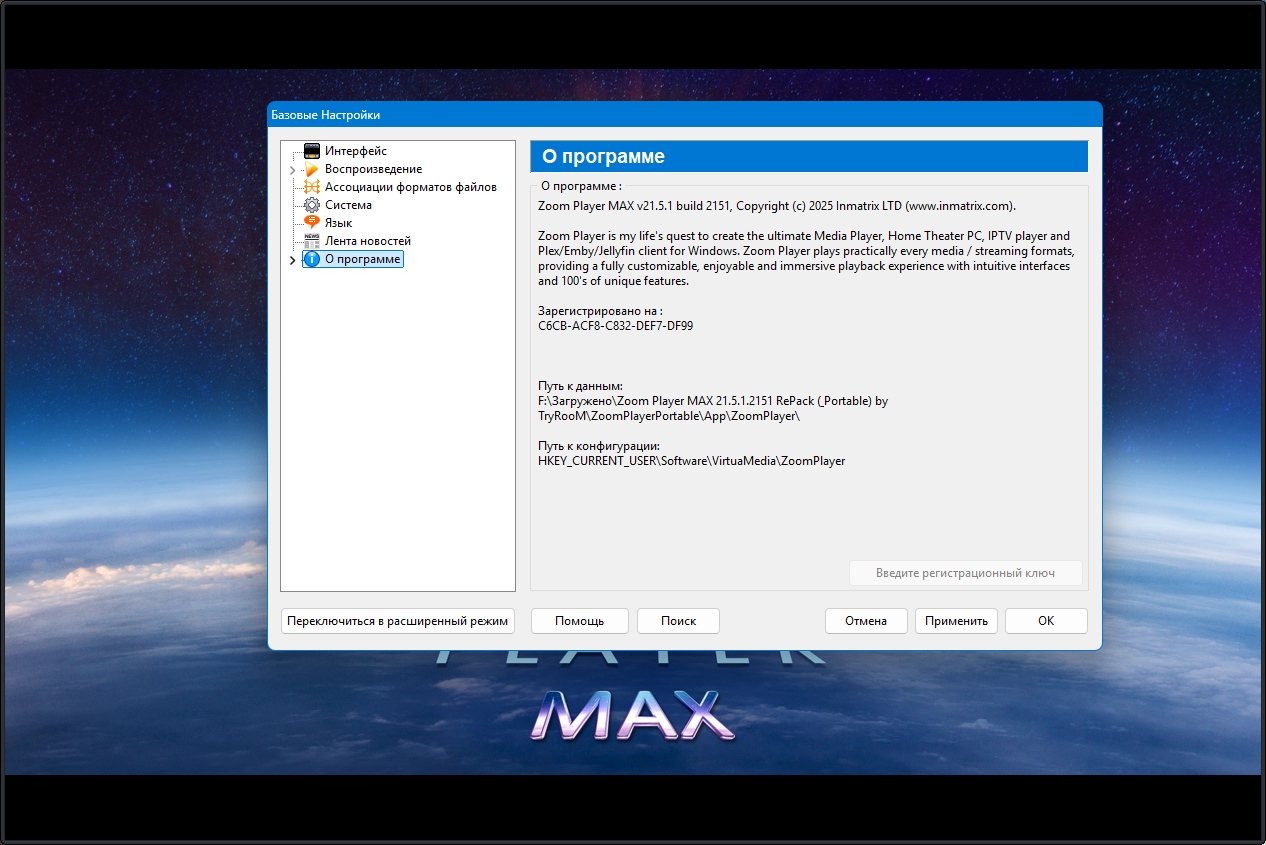Click Применить to apply settings
Screen dimensions: 1266x845
coord(956,621)
